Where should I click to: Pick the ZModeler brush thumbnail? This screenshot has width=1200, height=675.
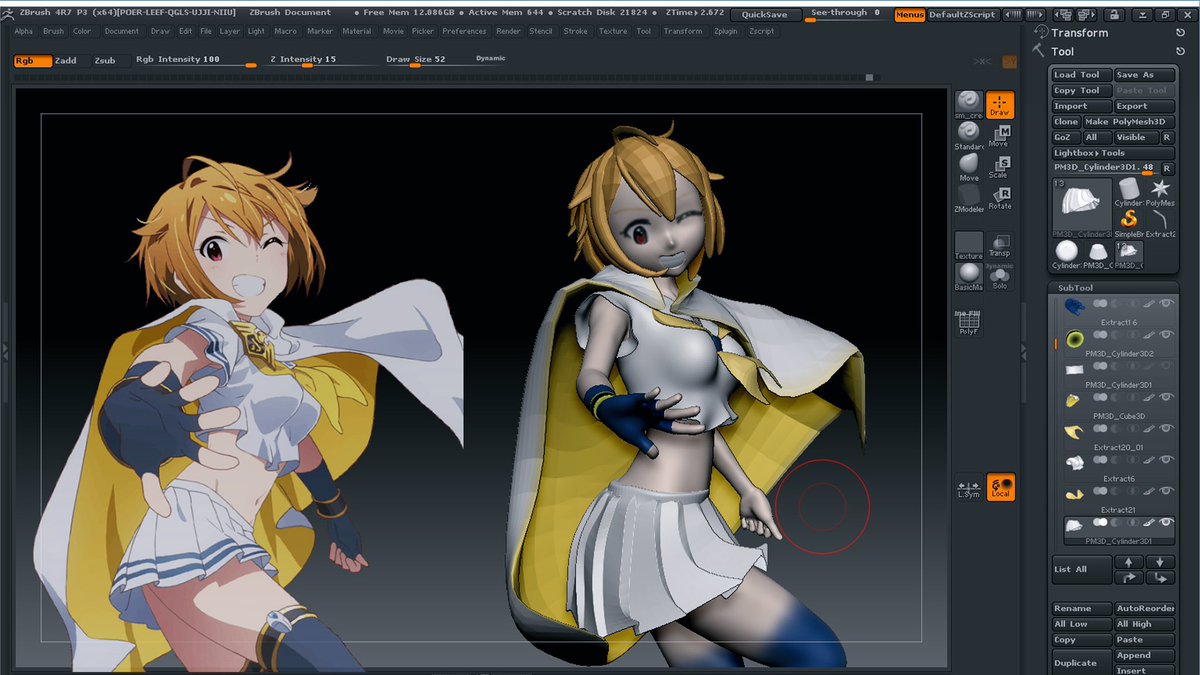point(969,197)
